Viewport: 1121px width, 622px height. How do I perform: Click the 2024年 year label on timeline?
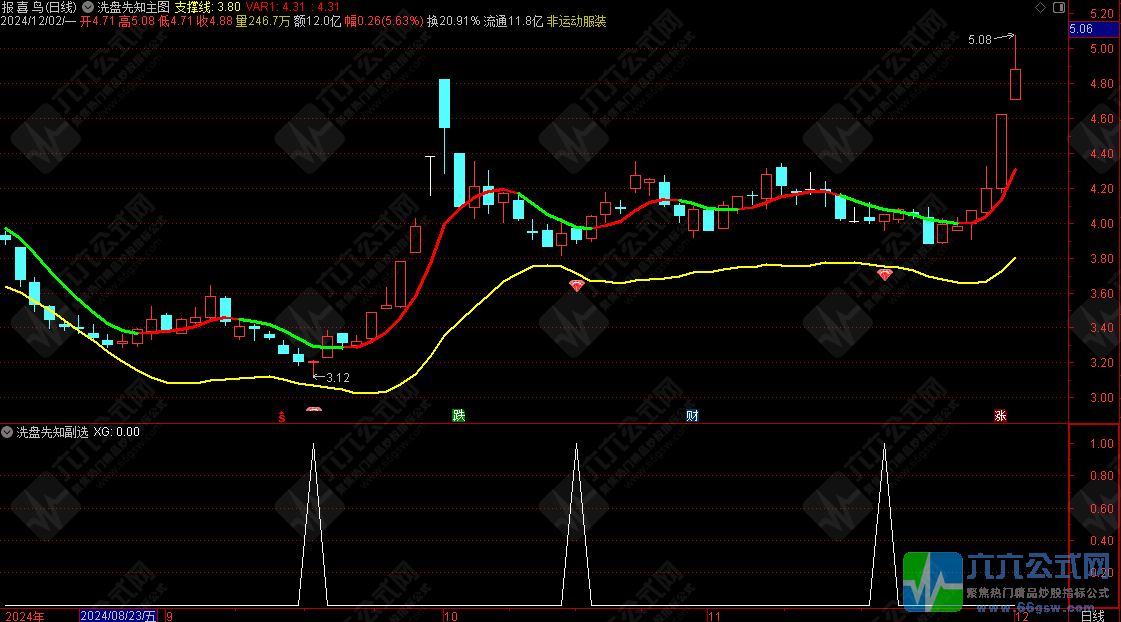click(25, 615)
